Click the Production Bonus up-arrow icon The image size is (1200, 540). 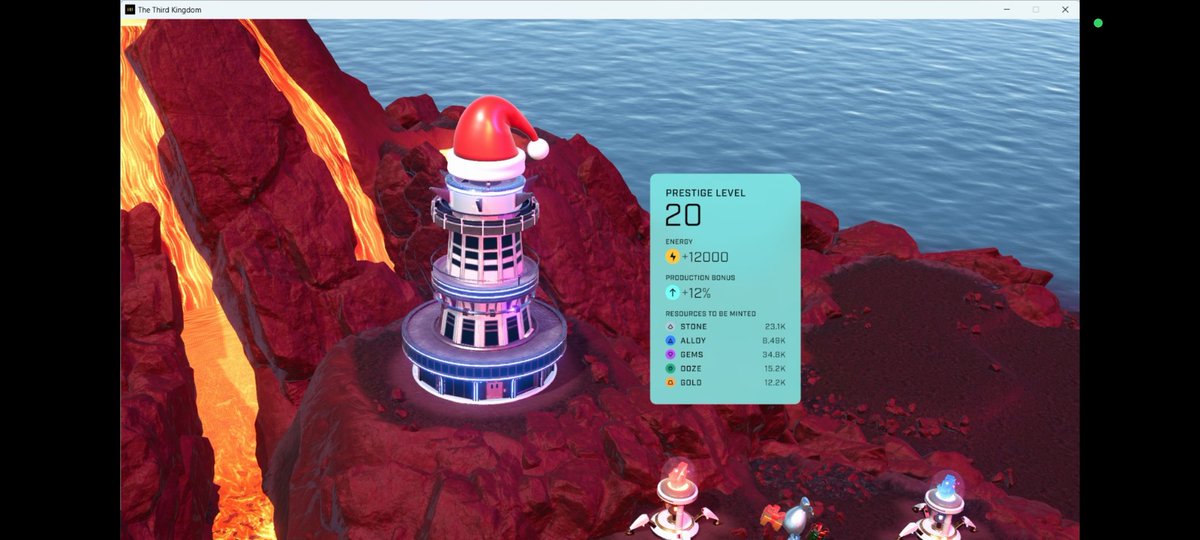pyautogui.click(x=673, y=293)
